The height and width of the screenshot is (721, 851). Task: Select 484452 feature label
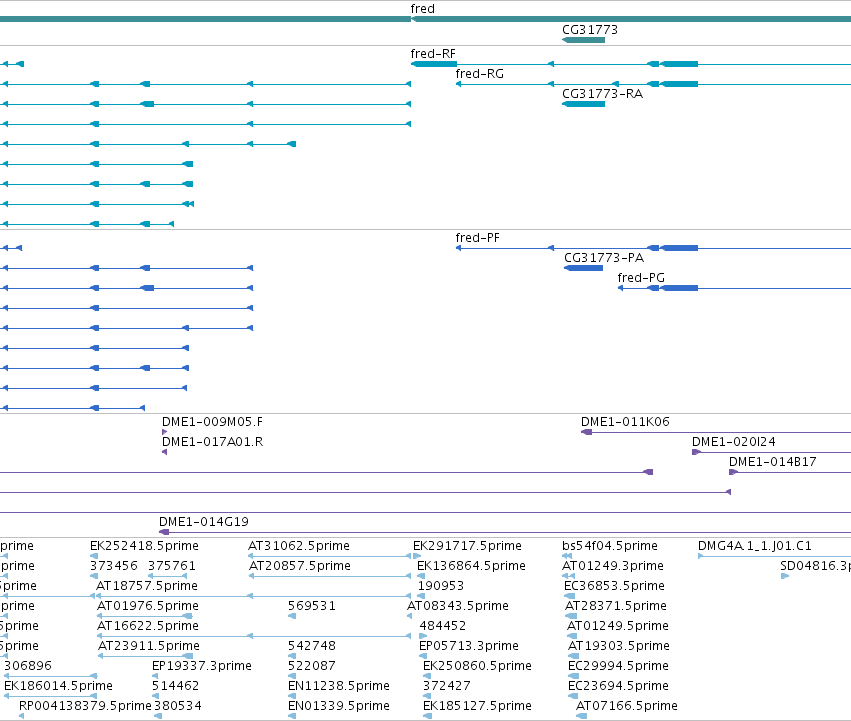[442, 626]
